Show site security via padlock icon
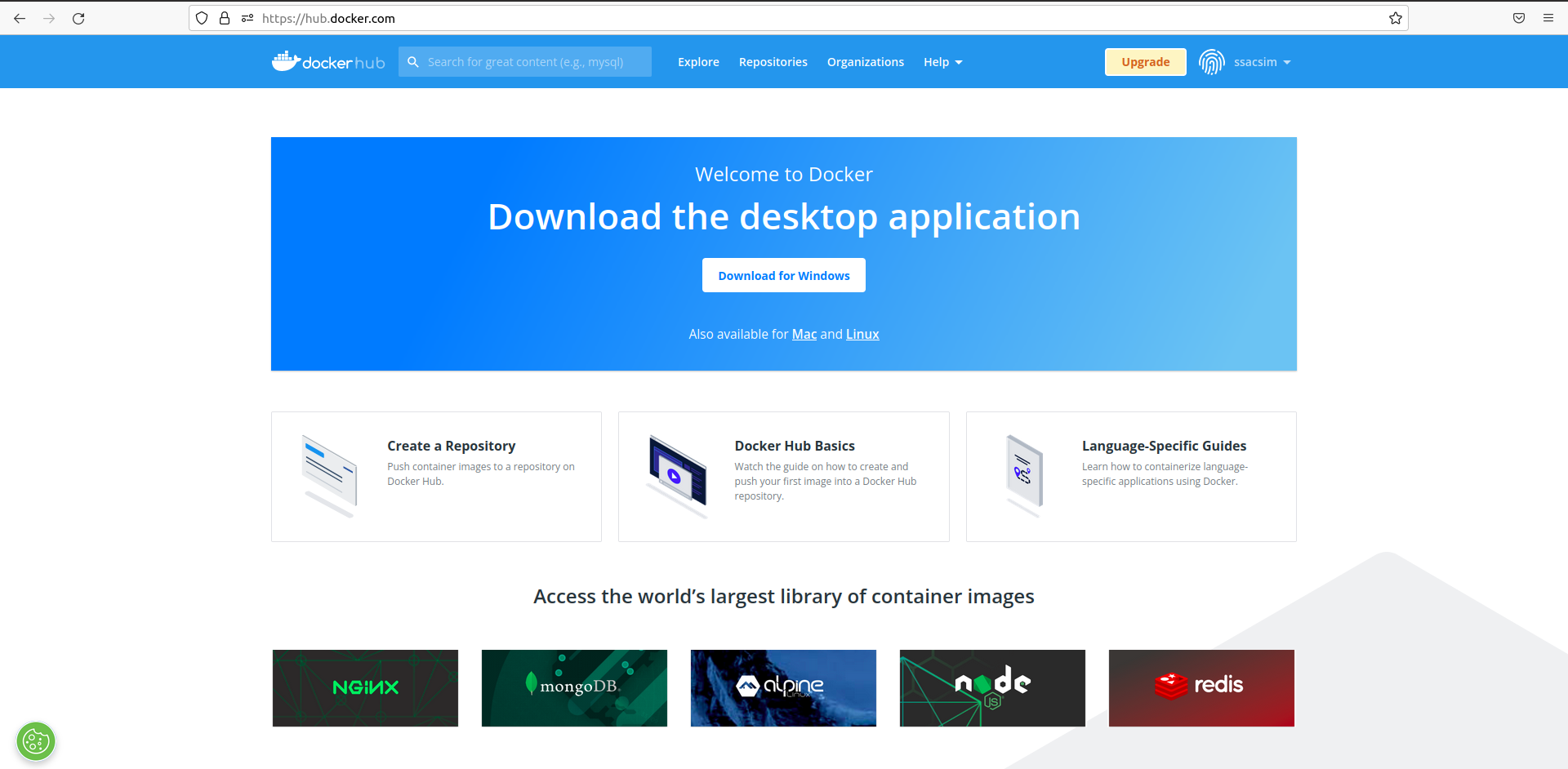1568x769 pixels. (225, 18)
